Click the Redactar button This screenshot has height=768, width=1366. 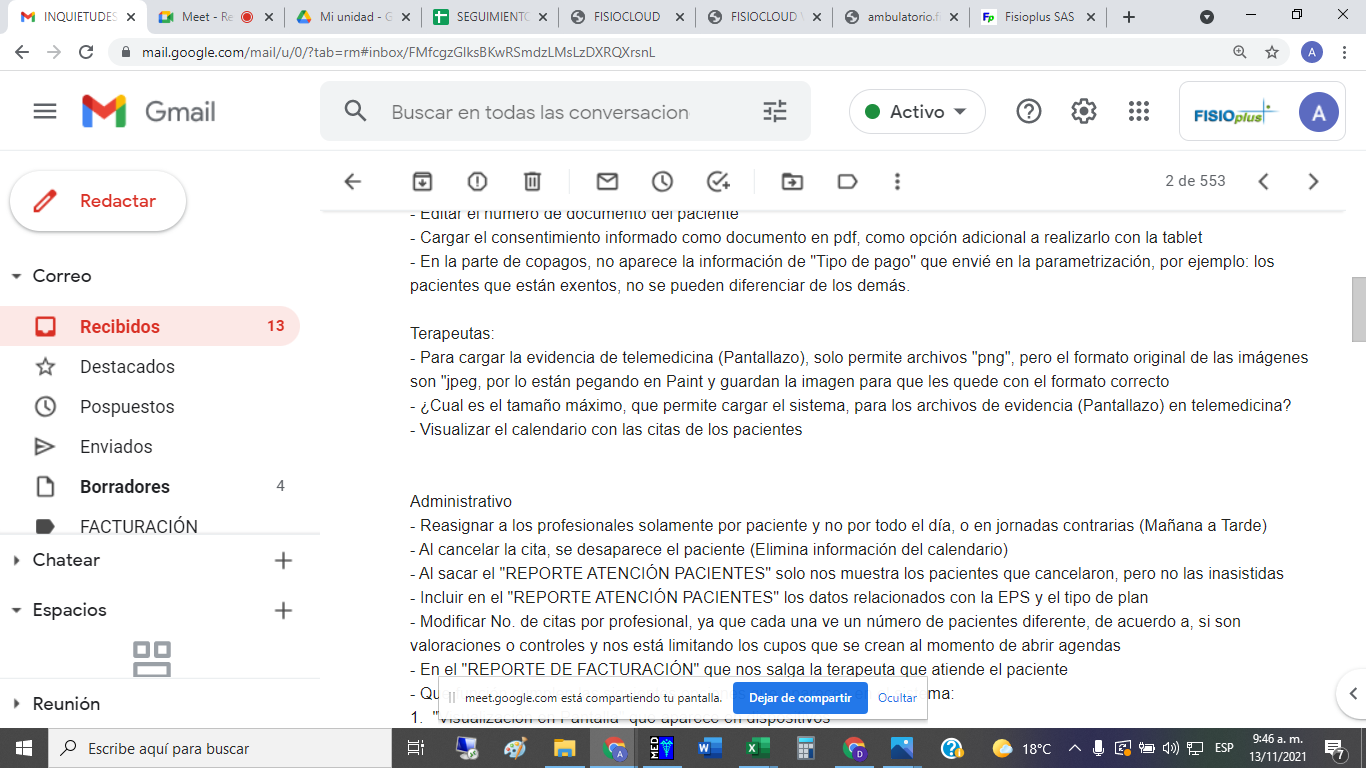click(98, 201)
